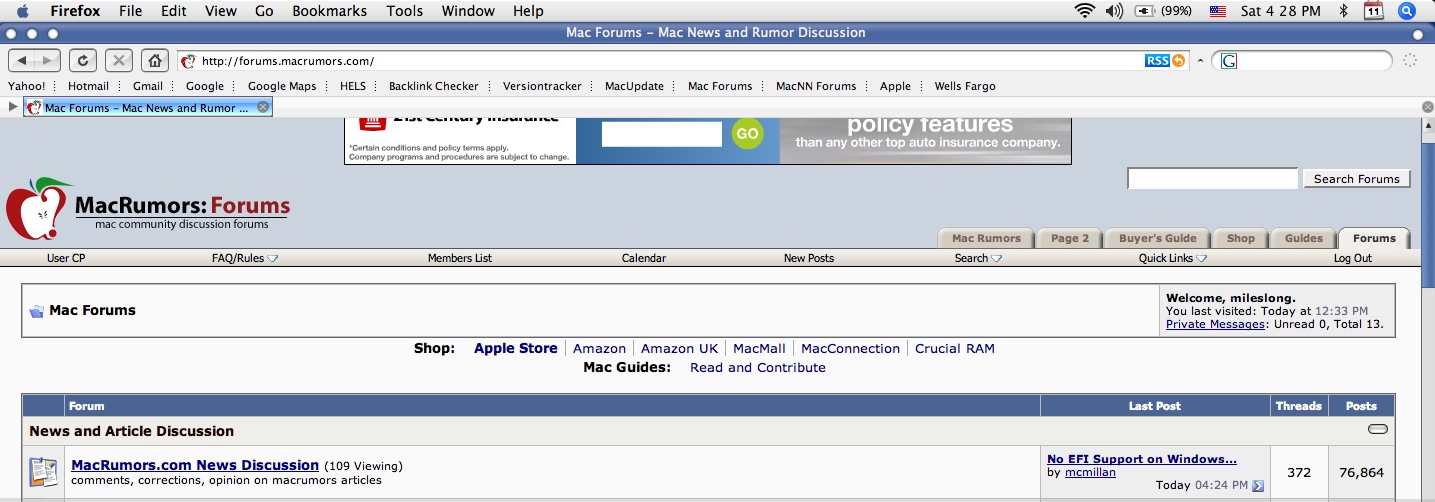Image resolution: width=1435 pixels, height=502 pixels.
Task: Switch to the Guides tab
Action: [1303, 238]
